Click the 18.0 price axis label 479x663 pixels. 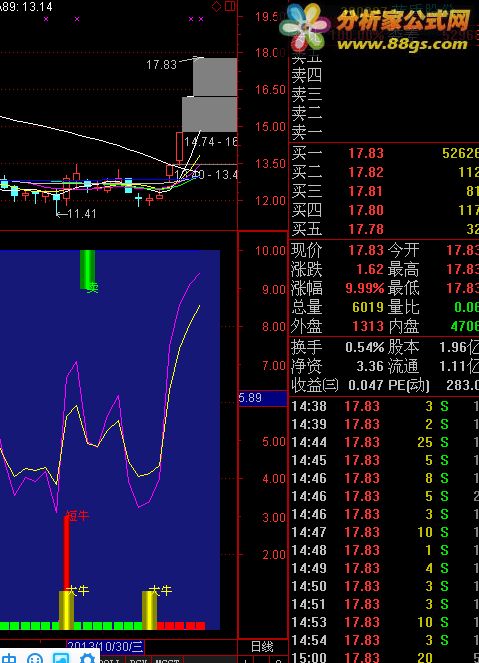click(270, 53)
